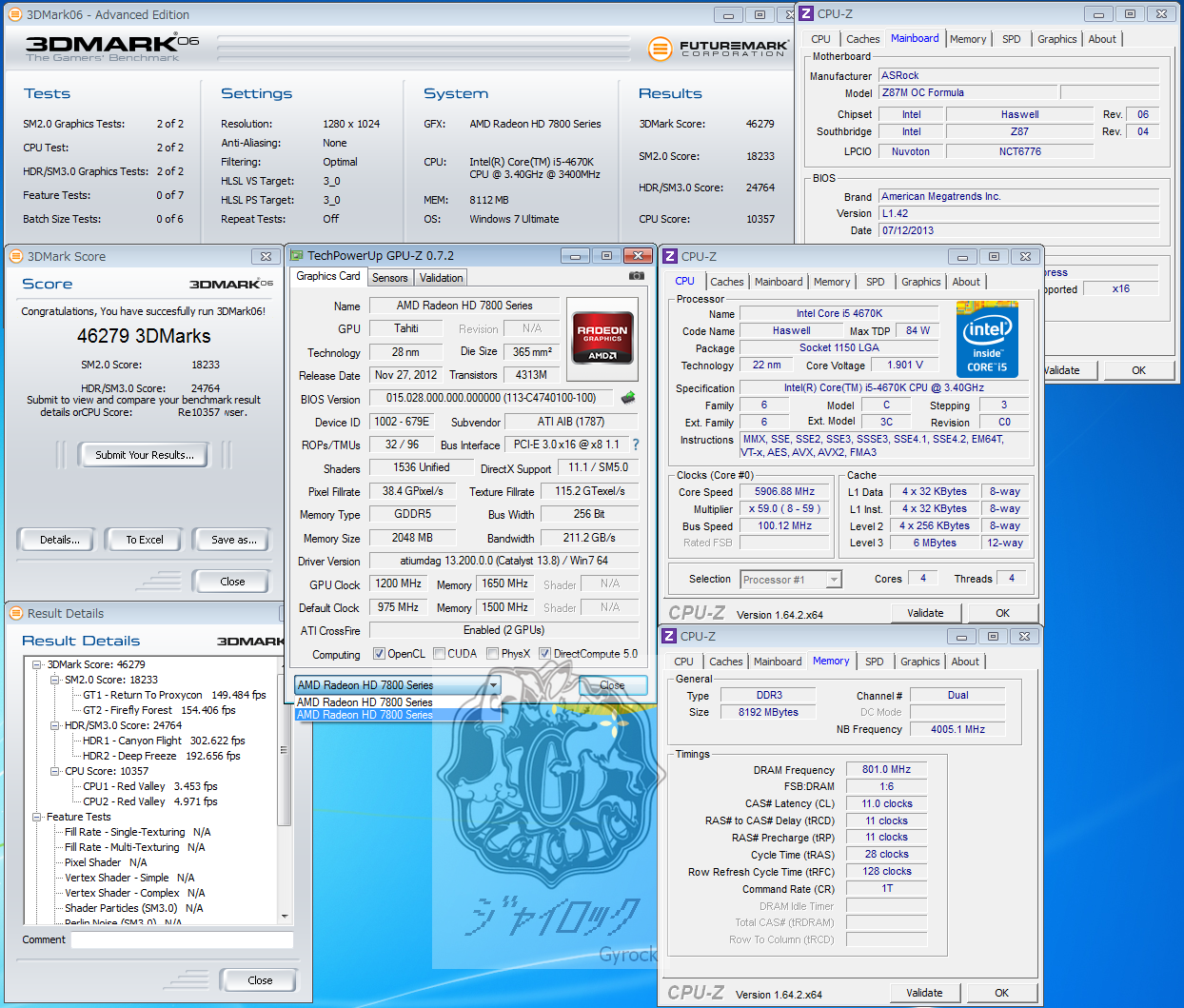This screenshot has width=1184, height=1008.
Task: Toggle the OpenCL checkbox
Action: [379, 654]
